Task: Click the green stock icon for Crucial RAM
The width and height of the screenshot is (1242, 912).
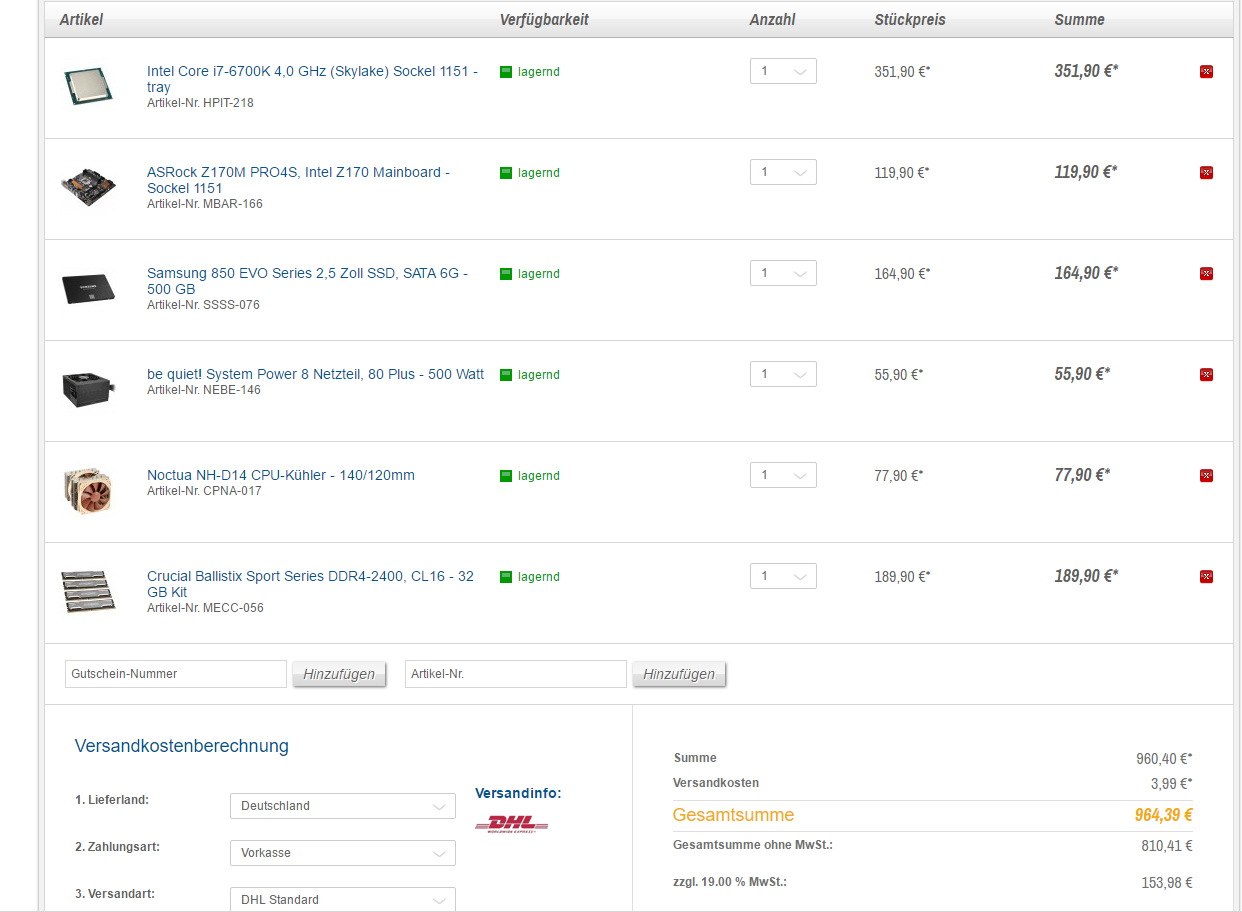Action: pos(506,577)
